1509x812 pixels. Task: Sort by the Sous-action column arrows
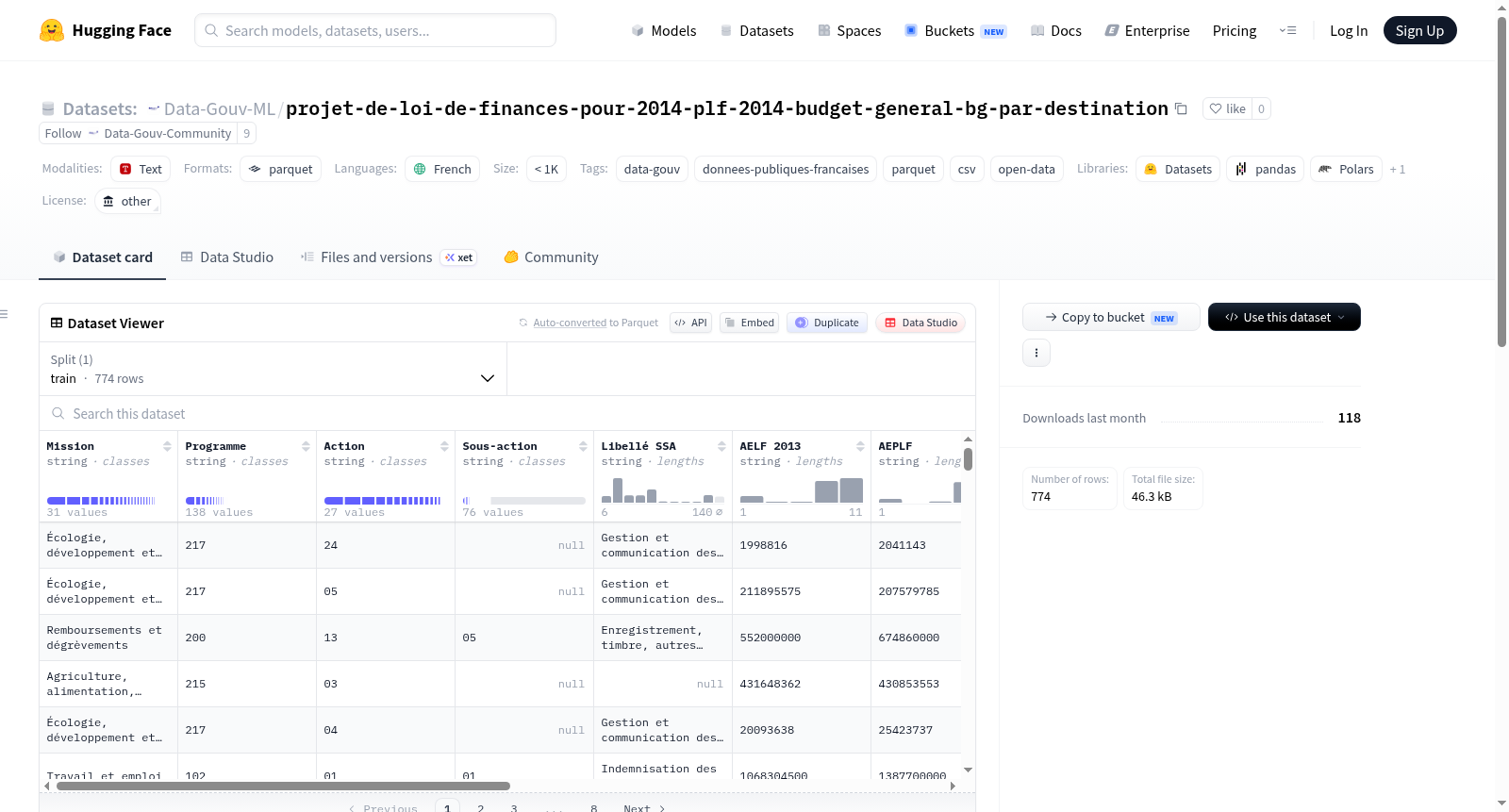(x=583, y=446)
